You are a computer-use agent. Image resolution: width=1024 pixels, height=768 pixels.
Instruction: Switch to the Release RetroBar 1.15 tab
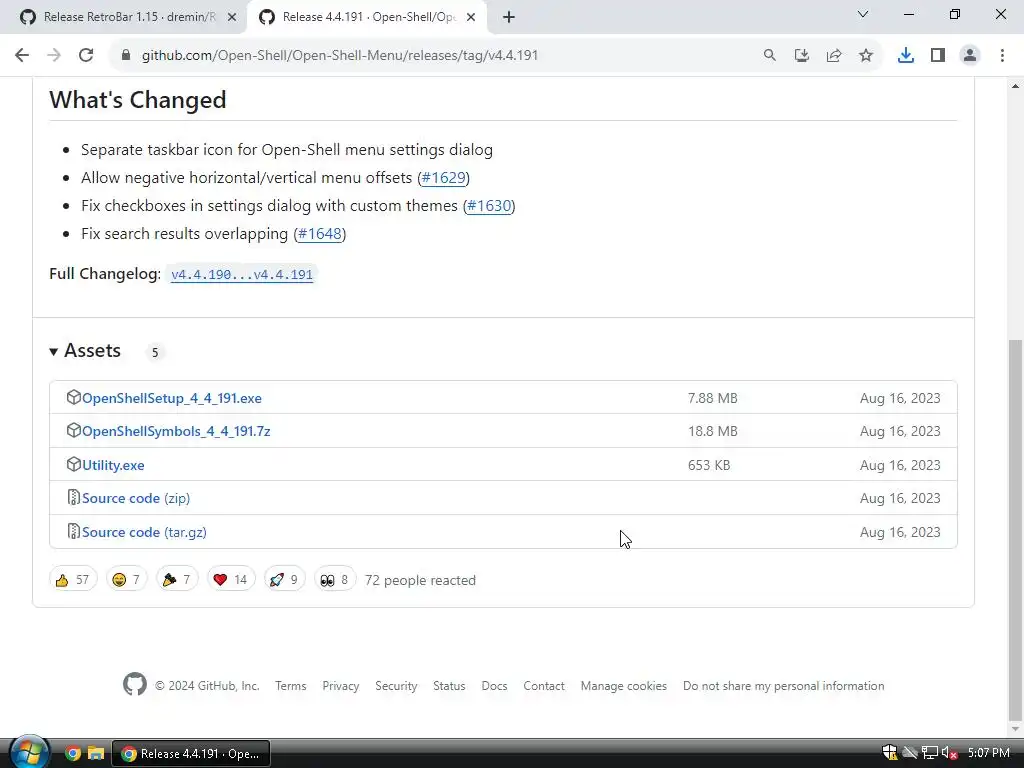click(x=129, y=17)
